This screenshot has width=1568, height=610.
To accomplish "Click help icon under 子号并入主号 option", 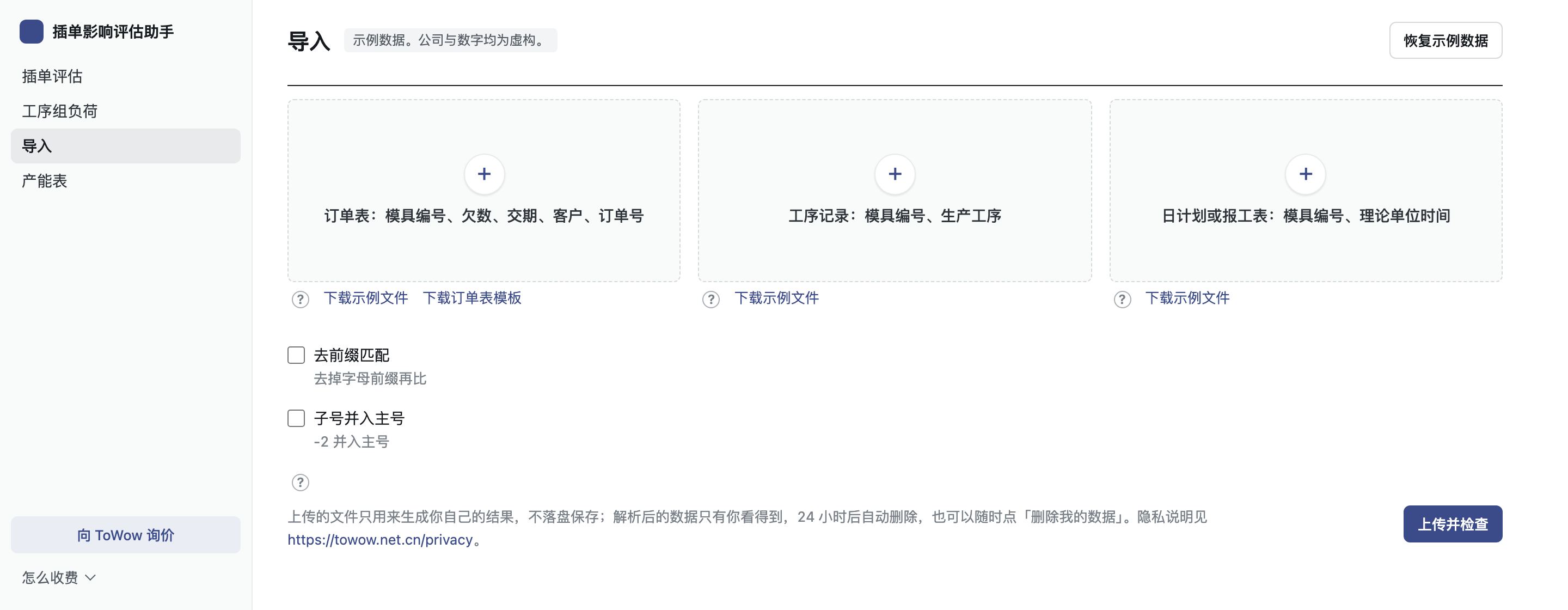I will coord(300,483).
